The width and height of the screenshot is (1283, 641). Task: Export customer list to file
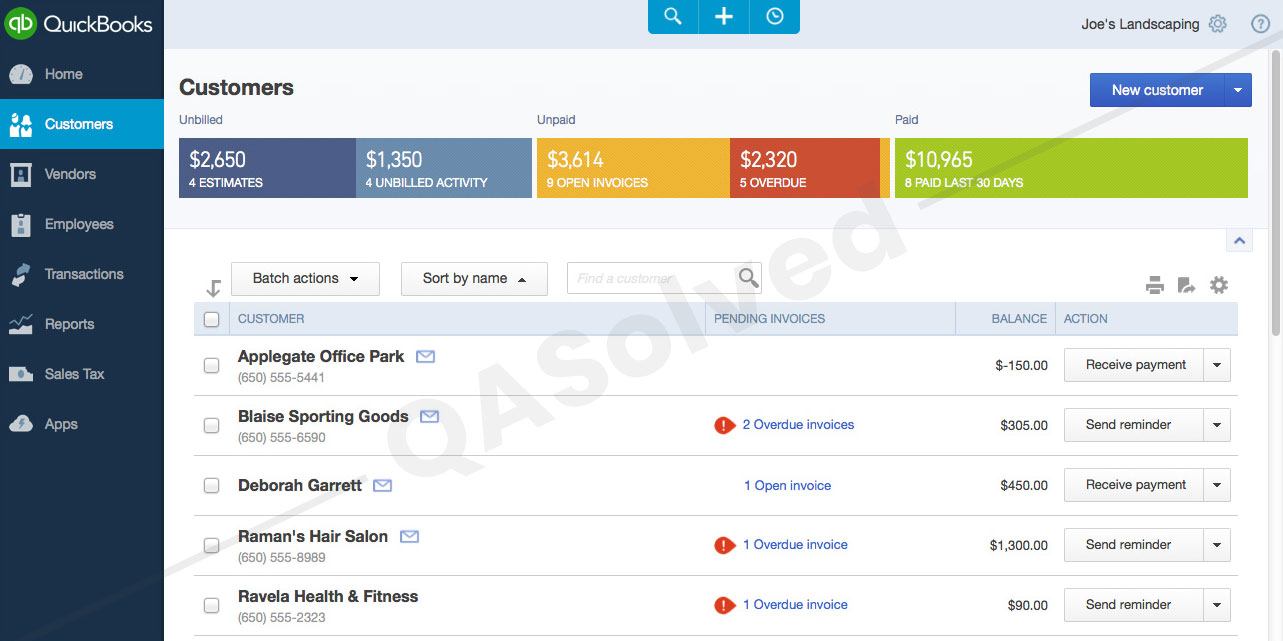1186,285
